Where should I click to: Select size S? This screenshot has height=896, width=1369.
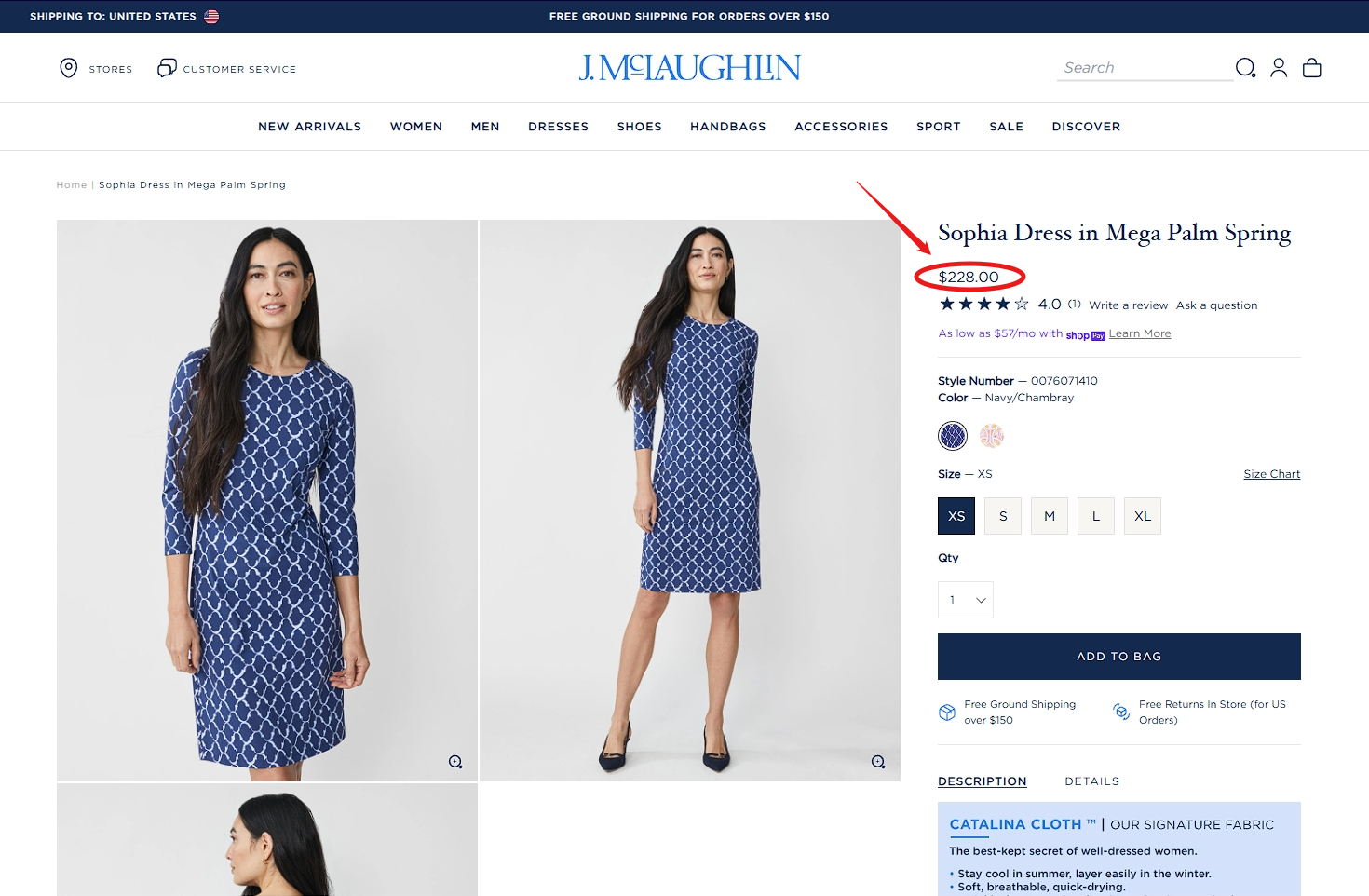[x=1003, y=516]
